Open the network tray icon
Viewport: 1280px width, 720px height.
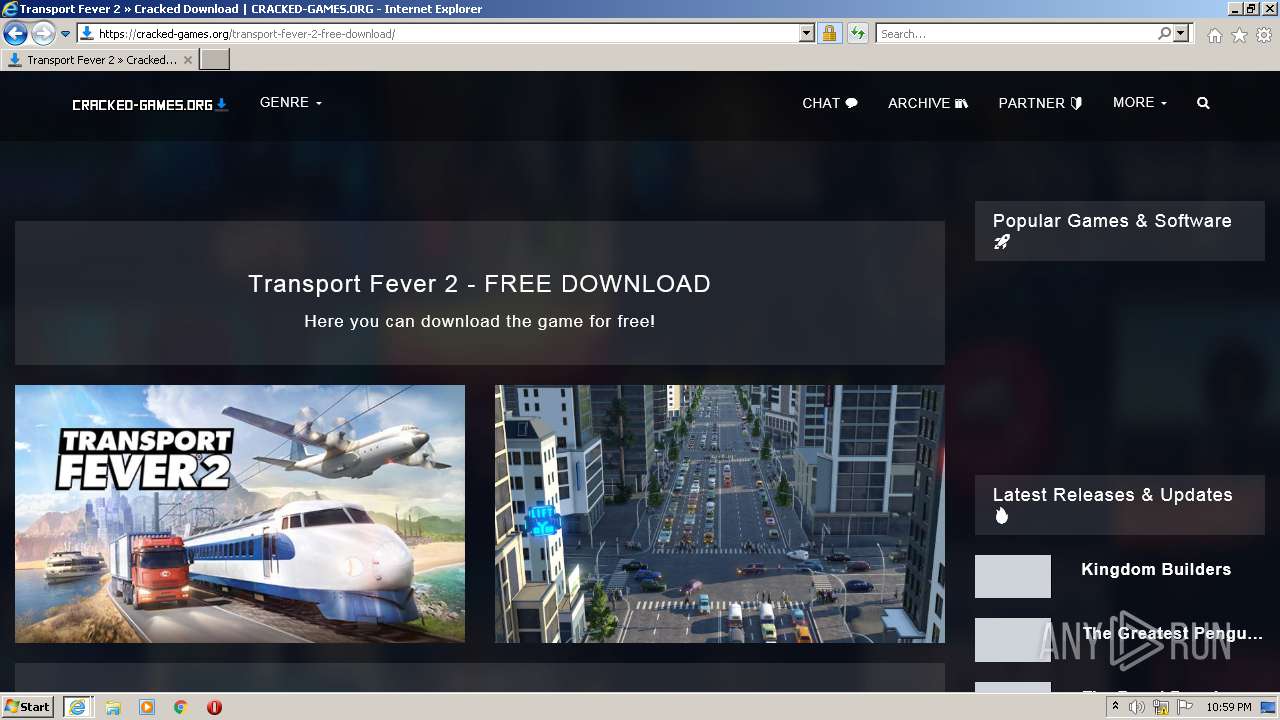point(1161,707)
